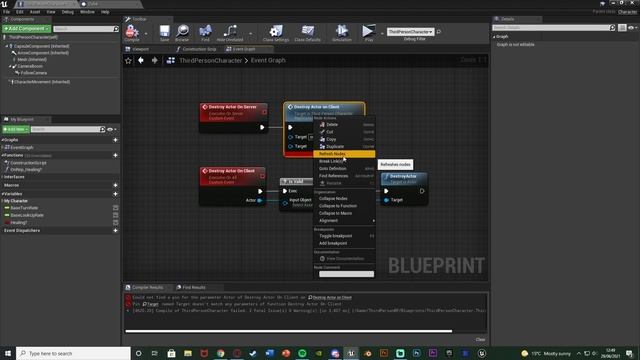Choose Goto Definition

point(344,169)
